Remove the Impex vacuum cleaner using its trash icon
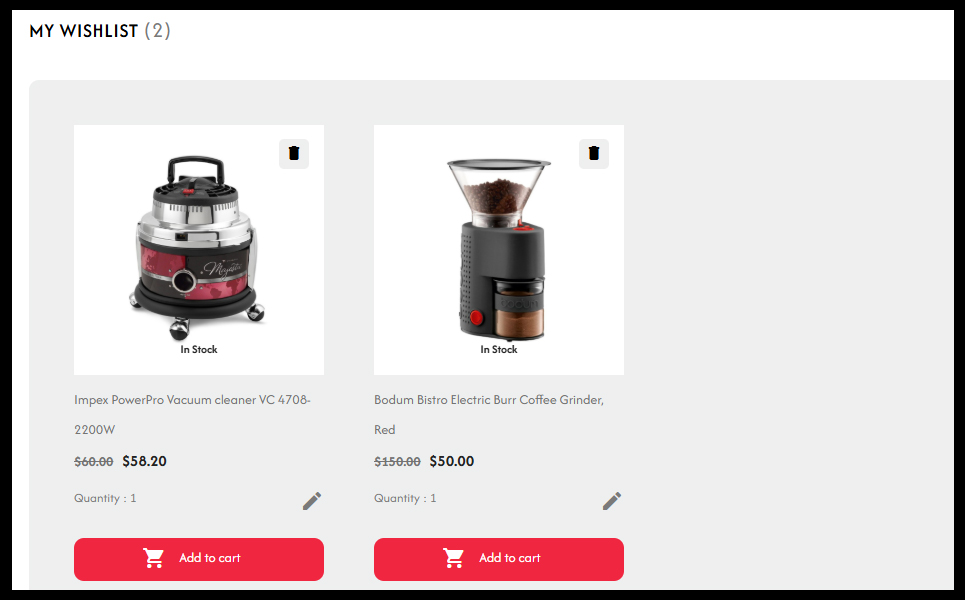965x600 pixels. tap(294, 153)
